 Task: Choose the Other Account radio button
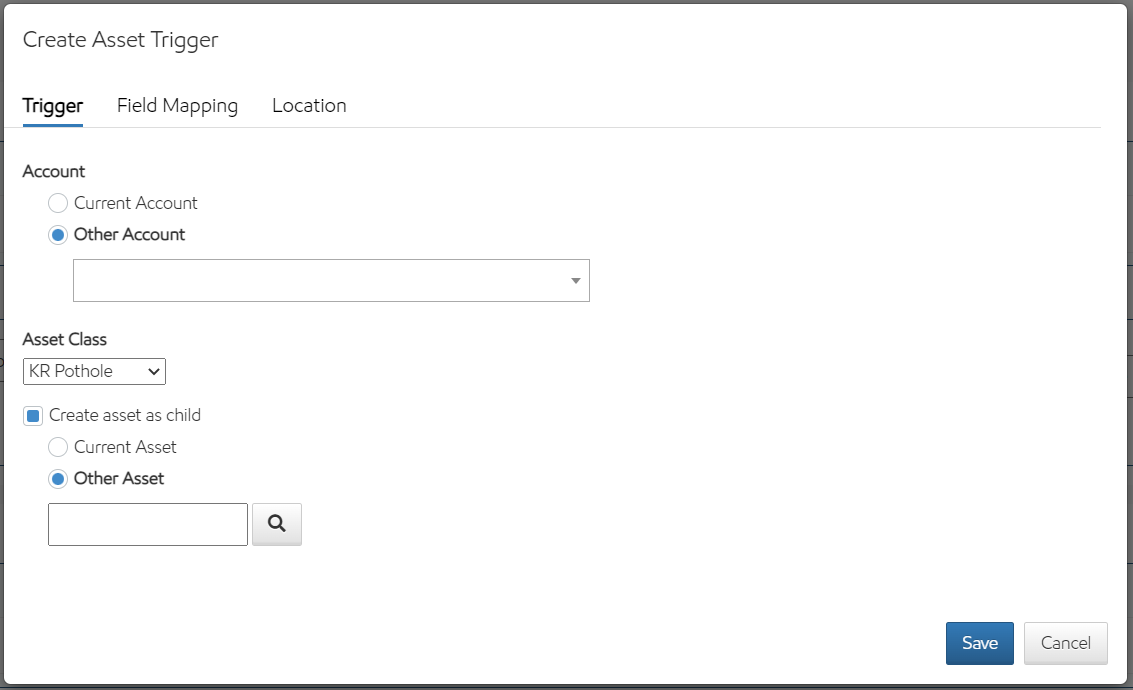point(58,235)
